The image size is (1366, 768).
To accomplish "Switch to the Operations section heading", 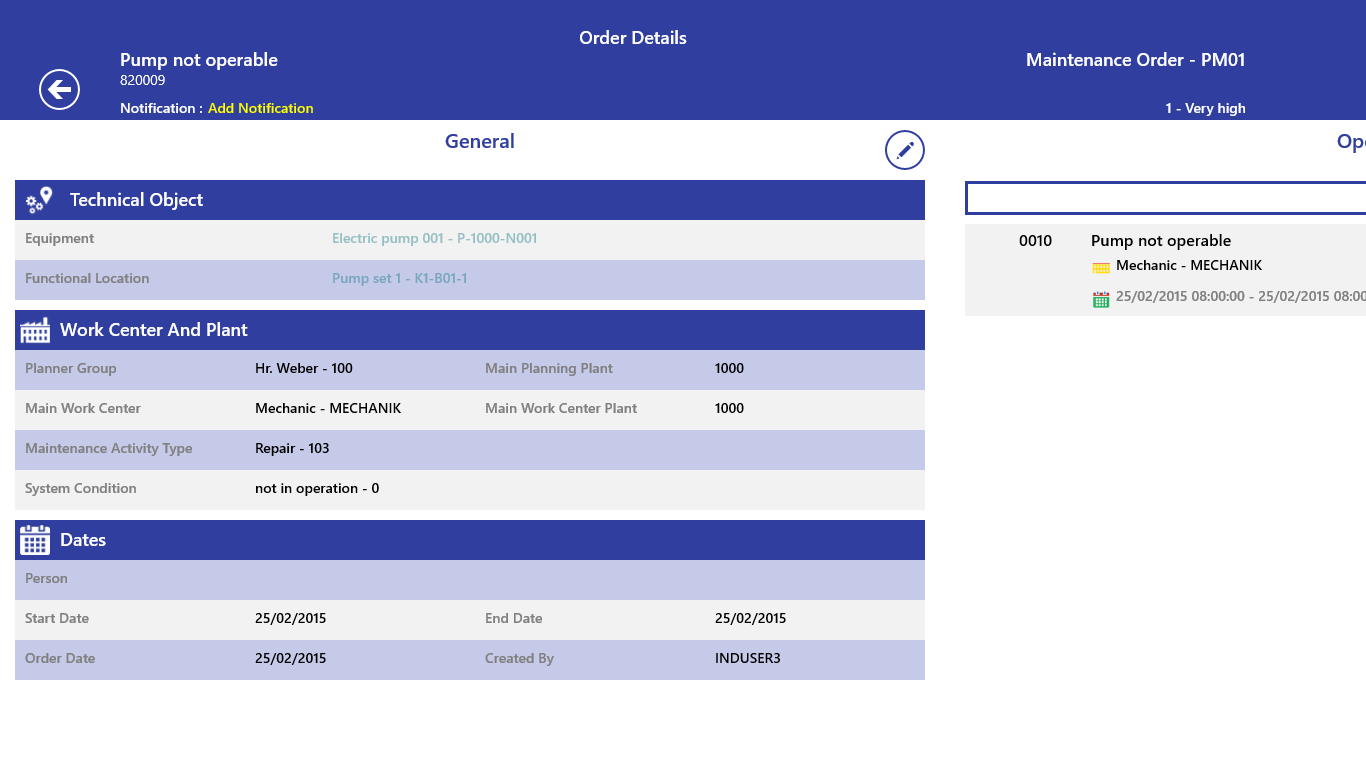I will point(1350,142).
